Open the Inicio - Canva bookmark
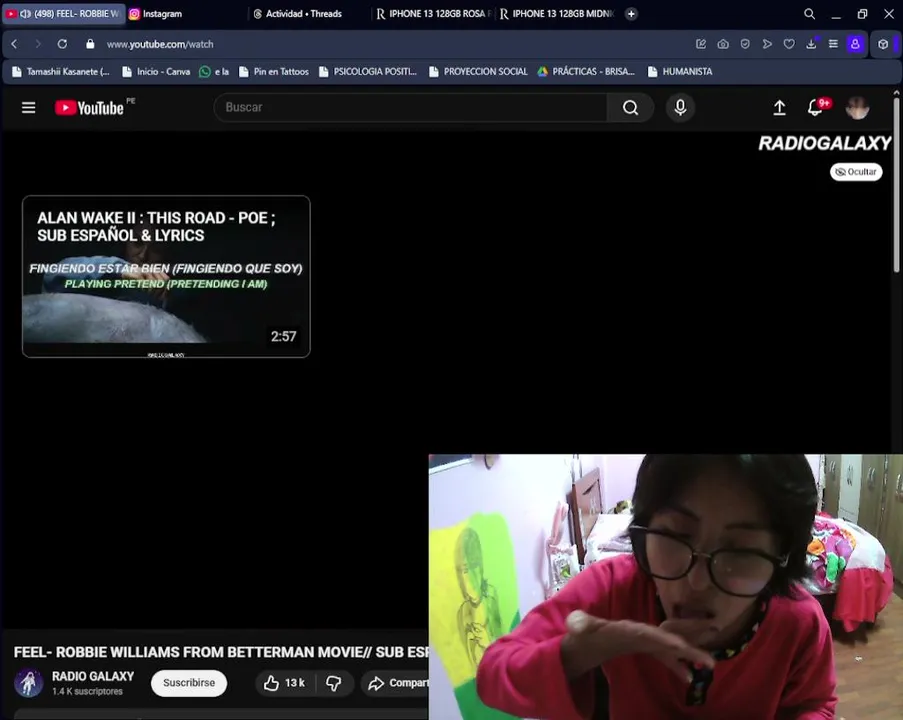The height and width of the screenshot is (720, 903). click(156, 71)
